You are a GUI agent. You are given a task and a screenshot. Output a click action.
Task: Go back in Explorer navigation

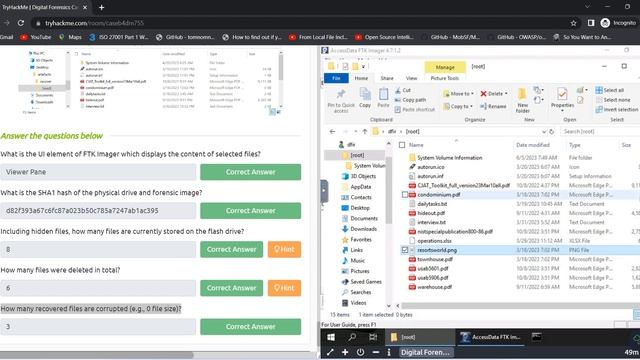tap(332, 131)
